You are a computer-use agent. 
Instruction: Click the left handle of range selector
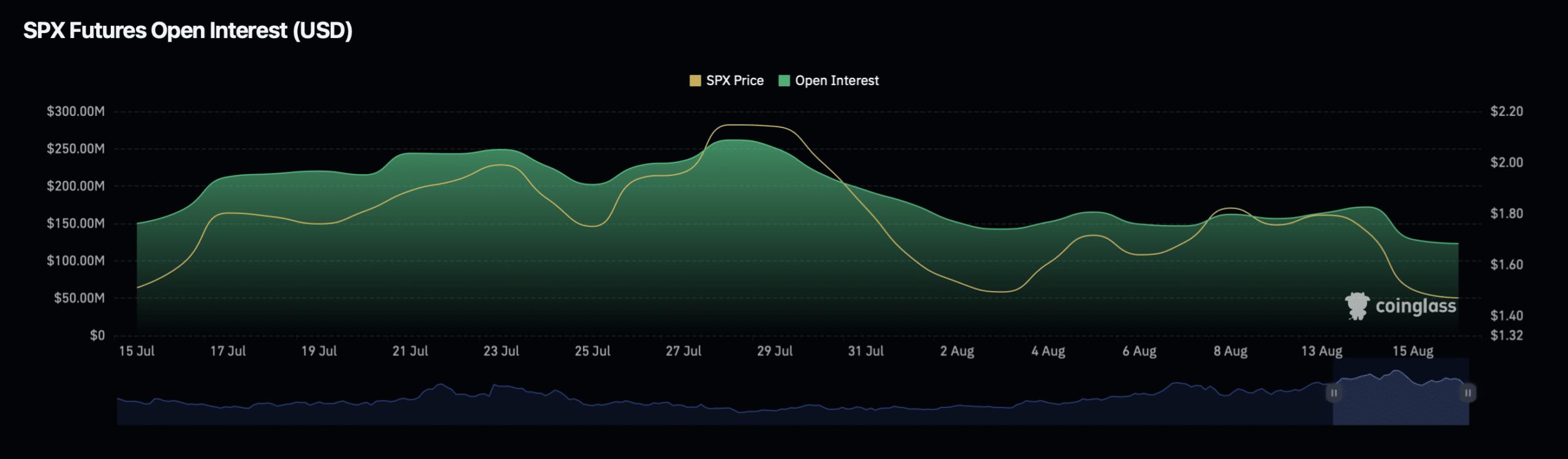[1333, 393]
